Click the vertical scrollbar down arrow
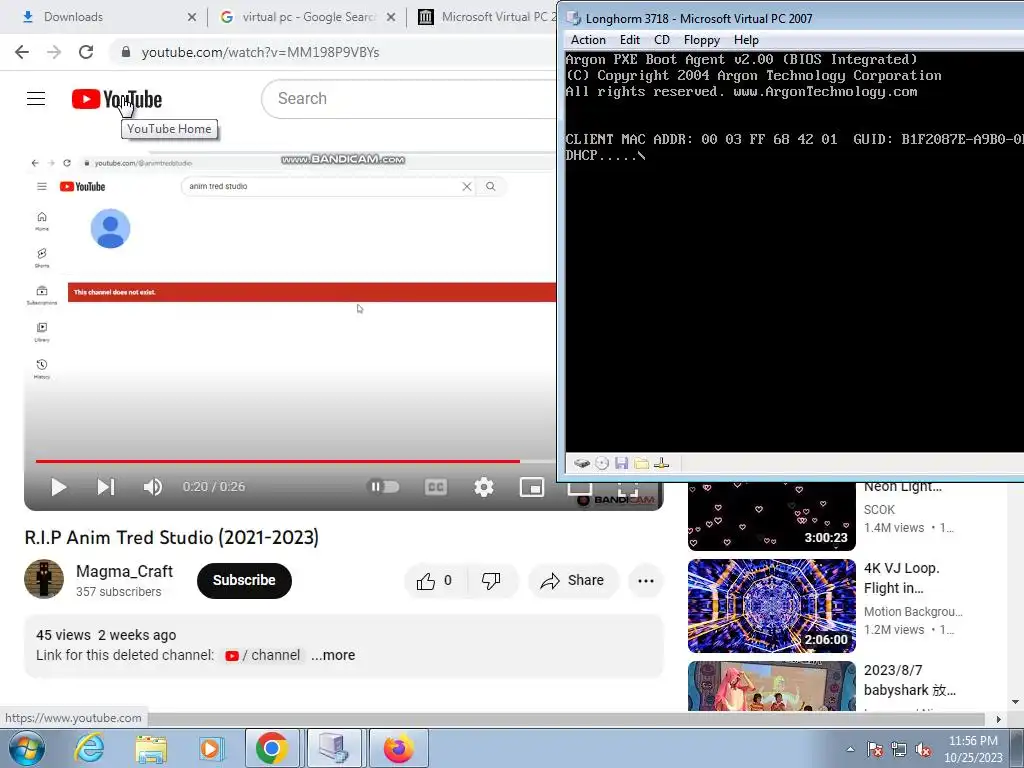1024x768 pixels. pos(1015,703)
